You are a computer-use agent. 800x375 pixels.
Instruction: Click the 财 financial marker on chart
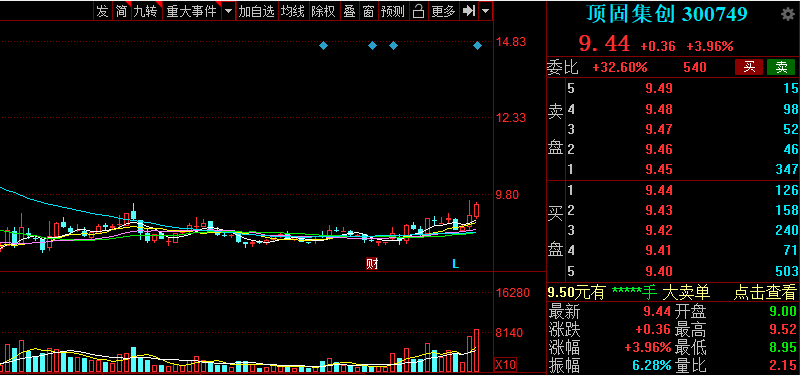point(372,264)
